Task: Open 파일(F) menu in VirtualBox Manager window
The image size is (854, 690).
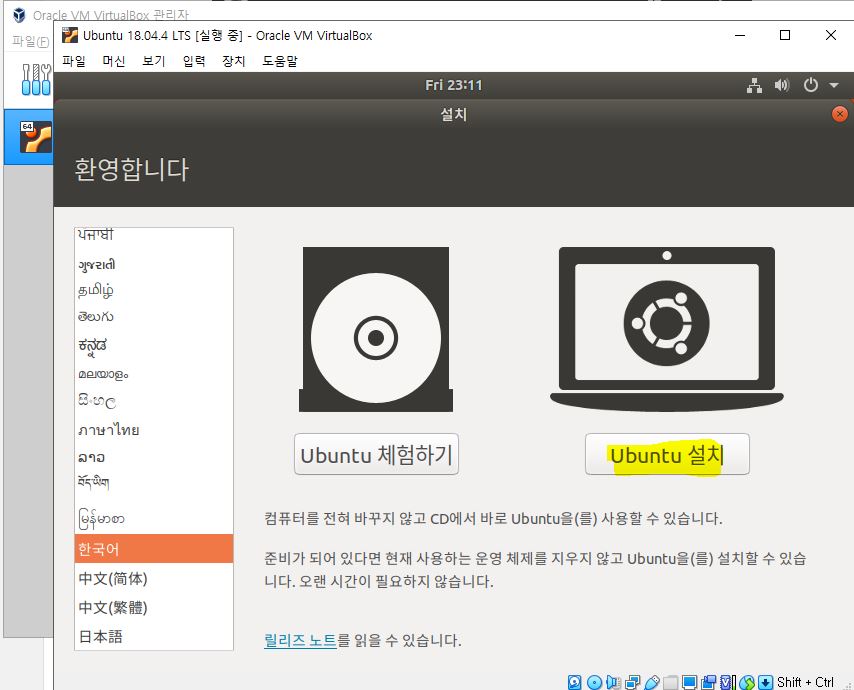Action: point(30,41)
